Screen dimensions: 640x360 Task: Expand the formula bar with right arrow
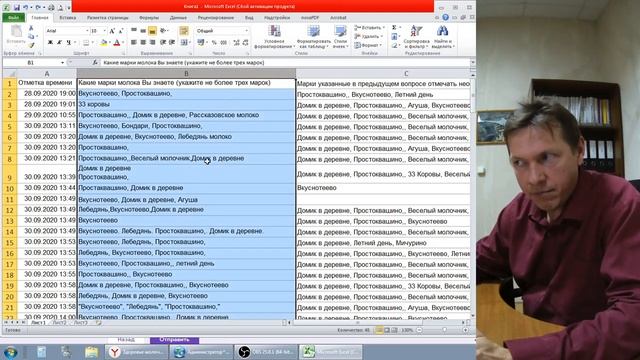tap(473, 63)
